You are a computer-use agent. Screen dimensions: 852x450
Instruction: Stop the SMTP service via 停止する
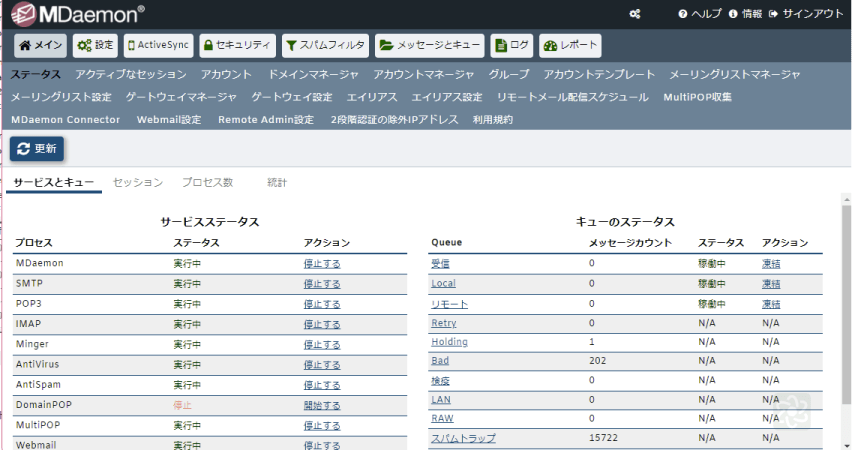point(322,284)
